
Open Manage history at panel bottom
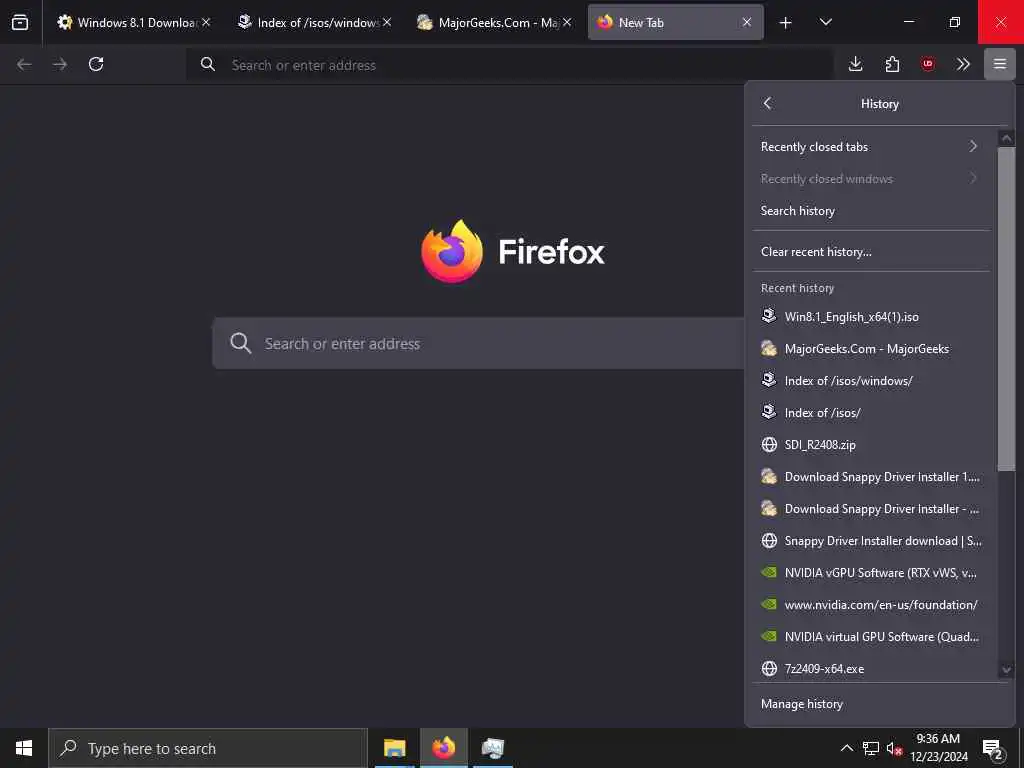pos(880,704)
